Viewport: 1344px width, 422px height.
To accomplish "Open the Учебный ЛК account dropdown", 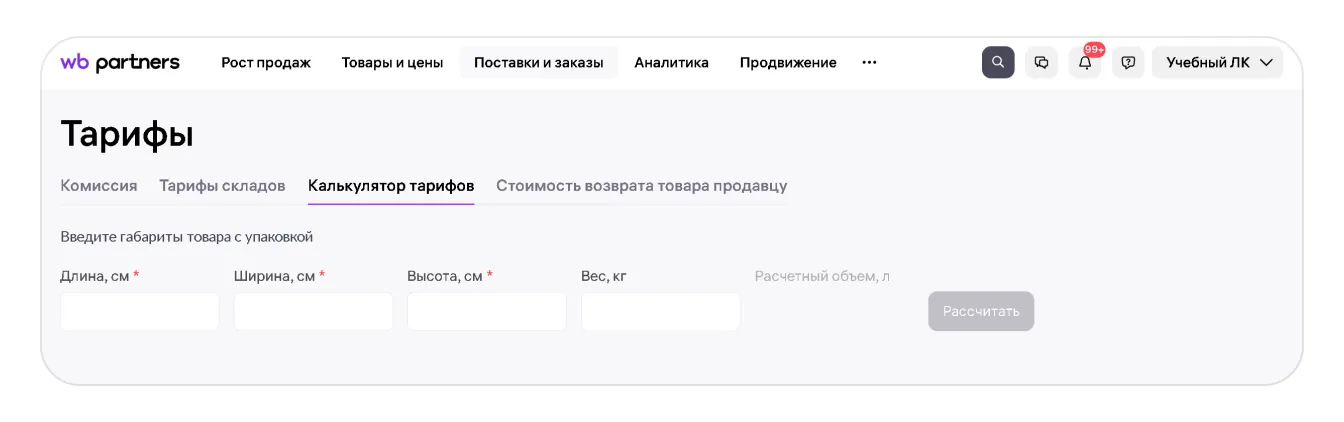I will click(x=1217, y=62).
